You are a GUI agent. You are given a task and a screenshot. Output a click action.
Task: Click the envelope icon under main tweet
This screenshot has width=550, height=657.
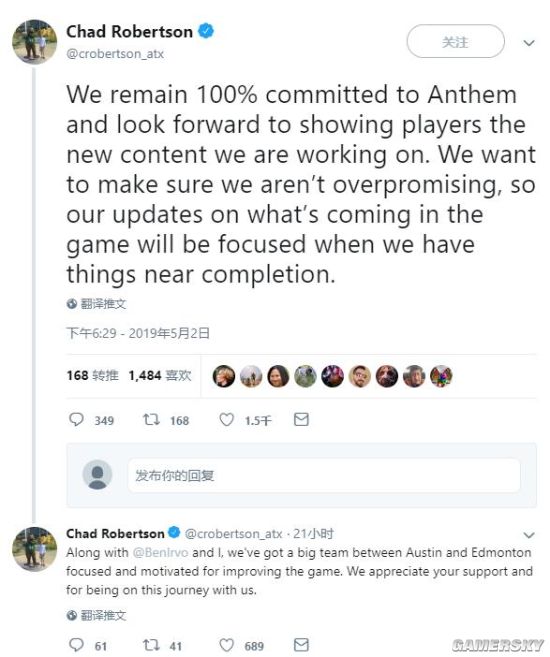[301, 419]
